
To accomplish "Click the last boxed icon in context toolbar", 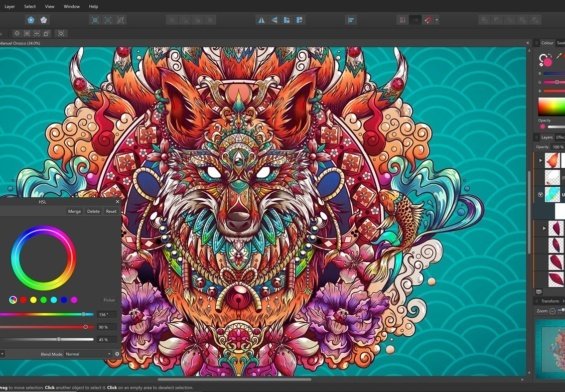I will click(x=61, y=34).
